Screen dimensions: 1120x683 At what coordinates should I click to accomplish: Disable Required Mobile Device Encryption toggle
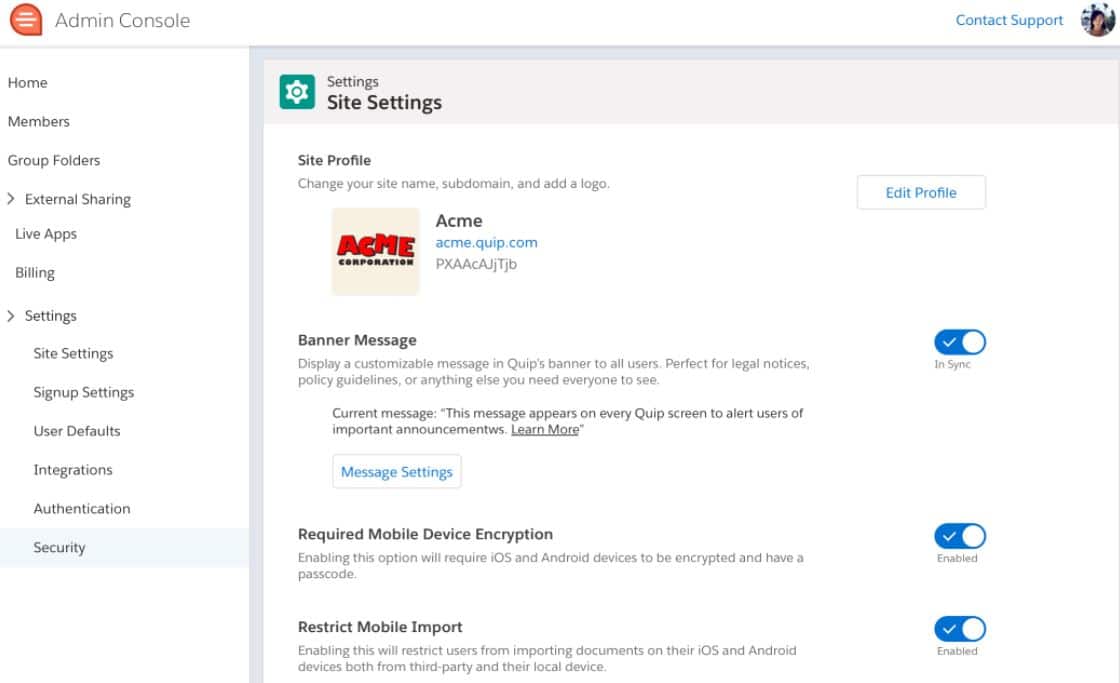coord(959,536)
